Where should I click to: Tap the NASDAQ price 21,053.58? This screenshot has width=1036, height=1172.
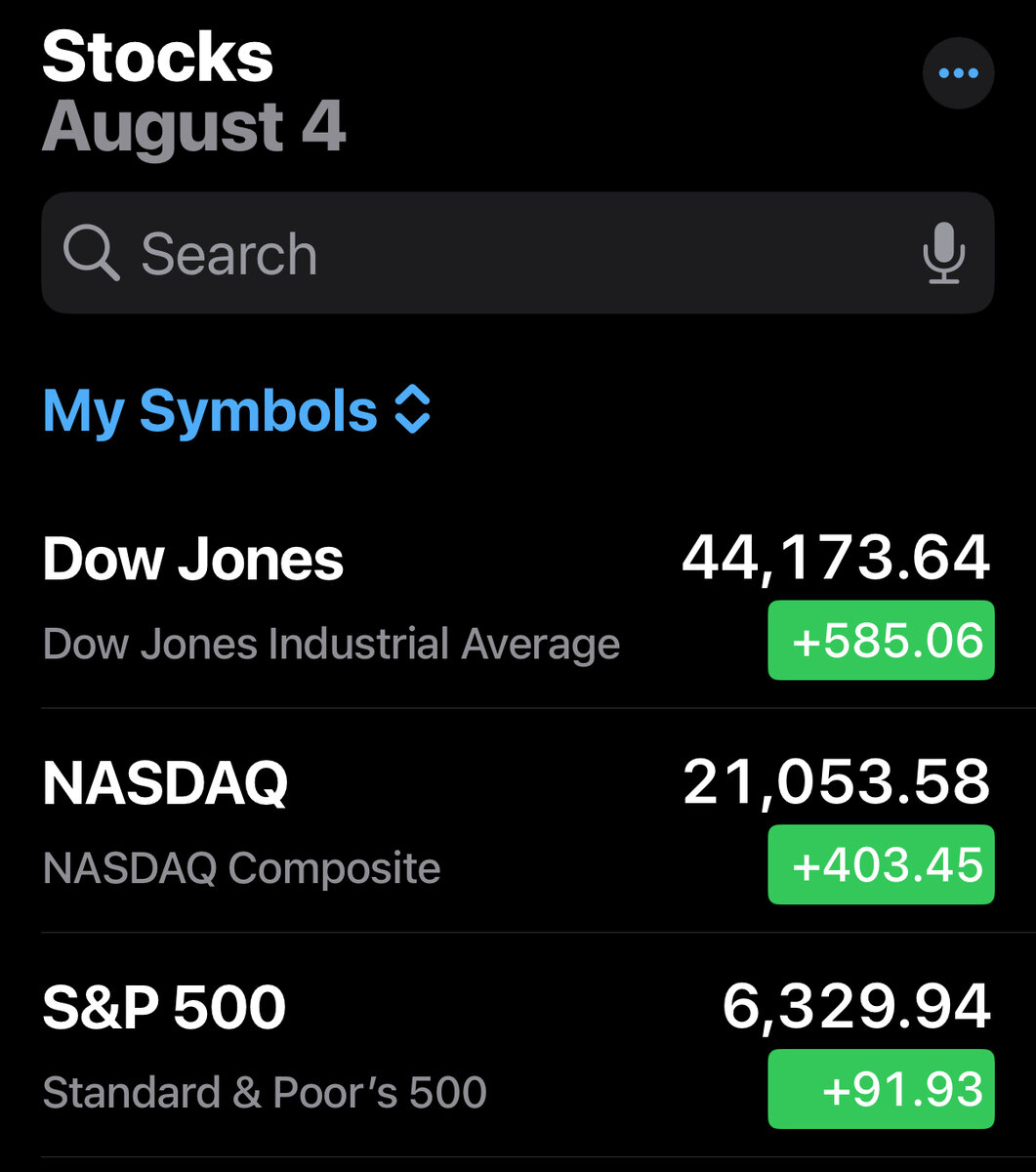[x=836, y=783]
